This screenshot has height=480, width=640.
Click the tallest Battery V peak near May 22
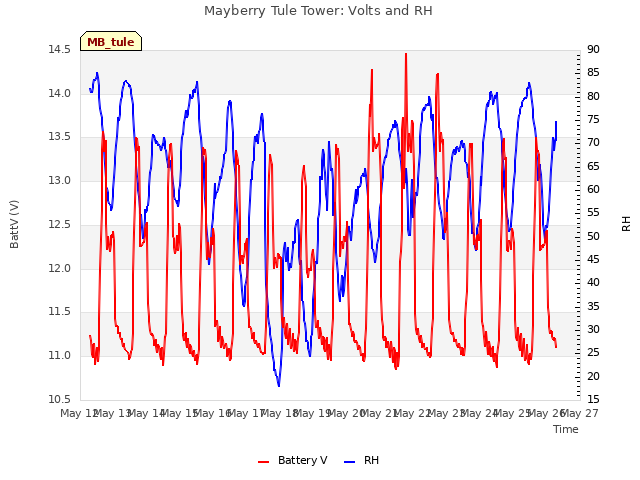click(x=406, y=54)
